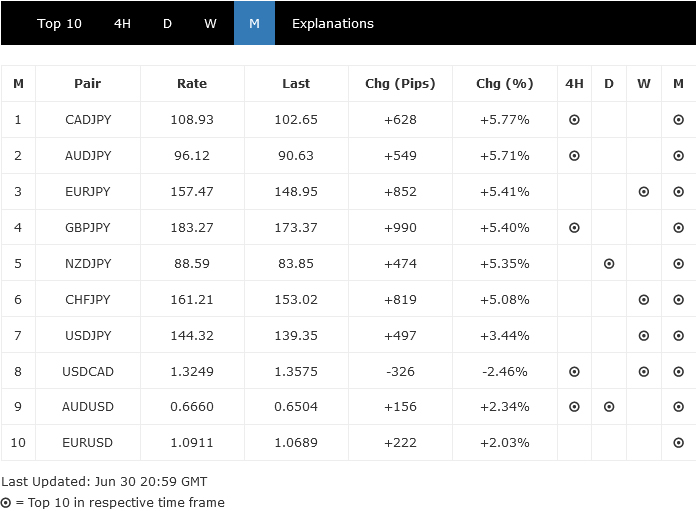Click AUDJPY monthly top-10 marker icon
The width and height of the screenshot is (696, 511).
(x=678, y=156)
